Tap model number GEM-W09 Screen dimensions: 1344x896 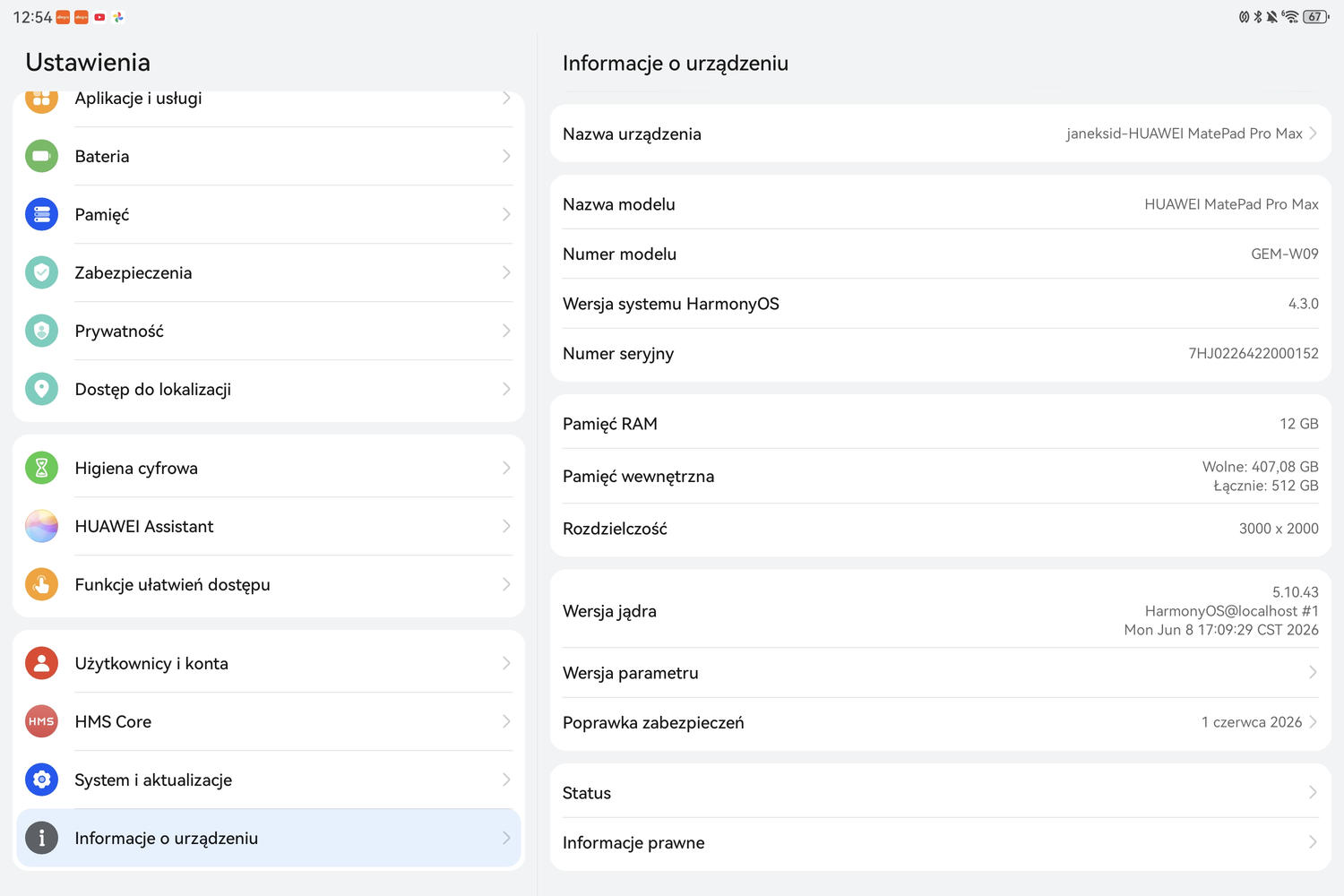[1285, 254]
